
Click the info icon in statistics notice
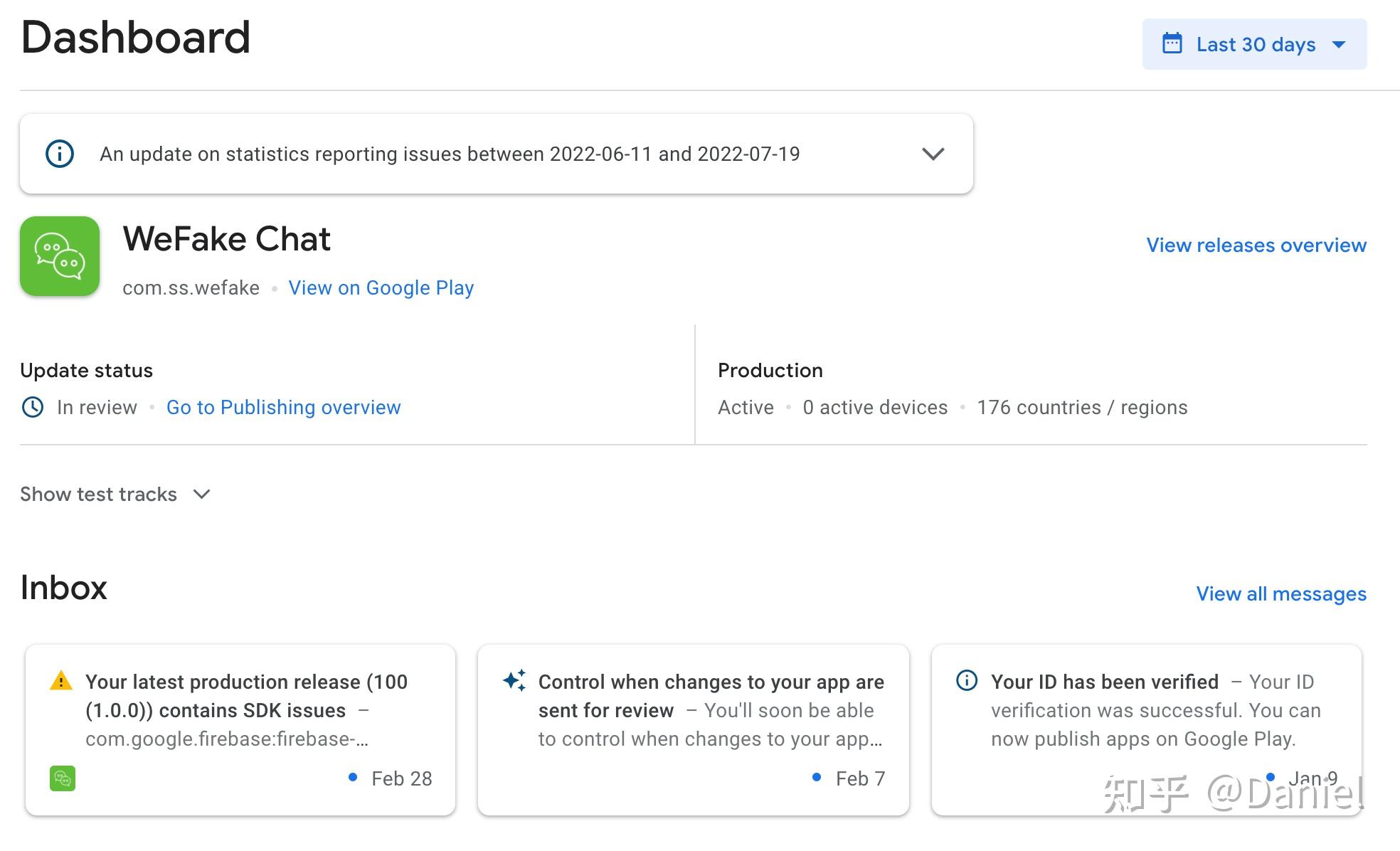tap(60, 154)
